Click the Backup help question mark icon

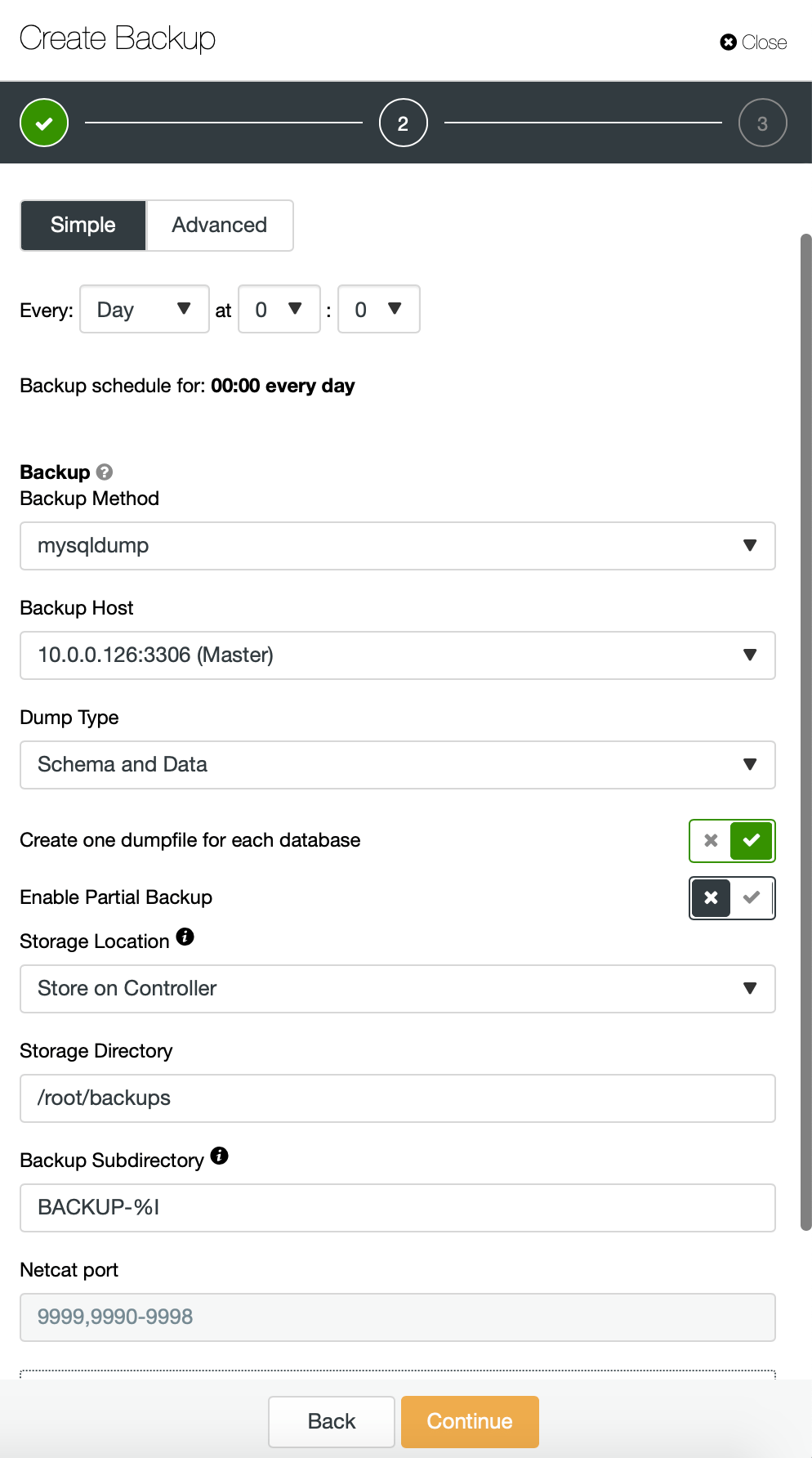pyautogui.click(x=105, y=472)
